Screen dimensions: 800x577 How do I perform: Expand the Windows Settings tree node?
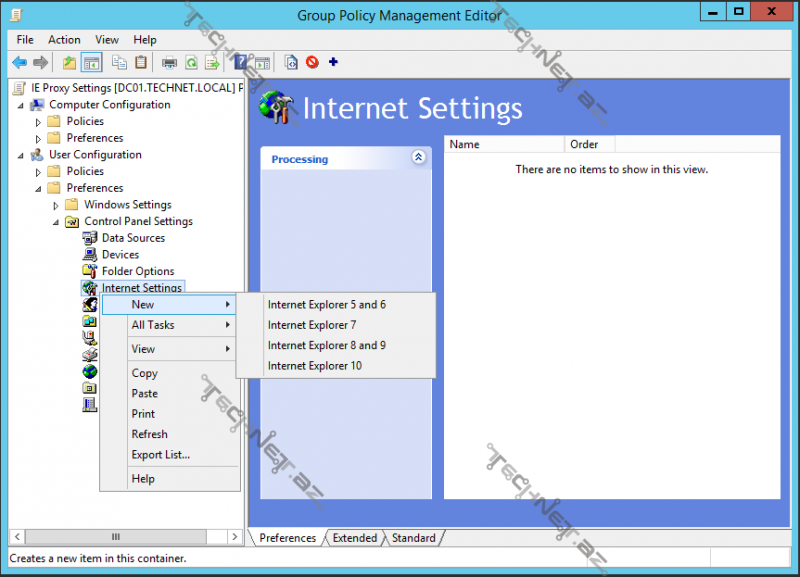56,205
